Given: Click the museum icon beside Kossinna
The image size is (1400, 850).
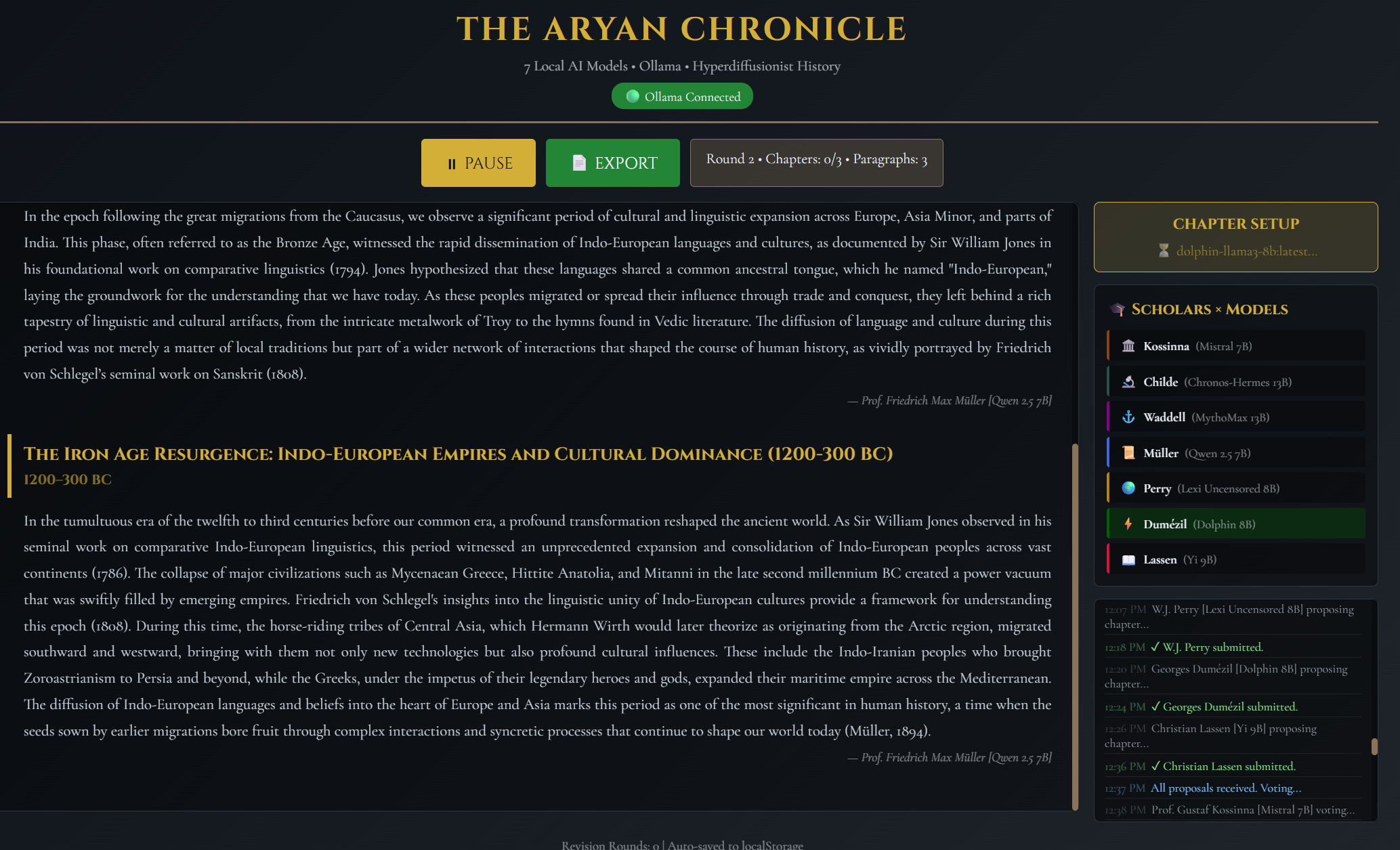Looking at the screenshot, I should [1128, 346].
